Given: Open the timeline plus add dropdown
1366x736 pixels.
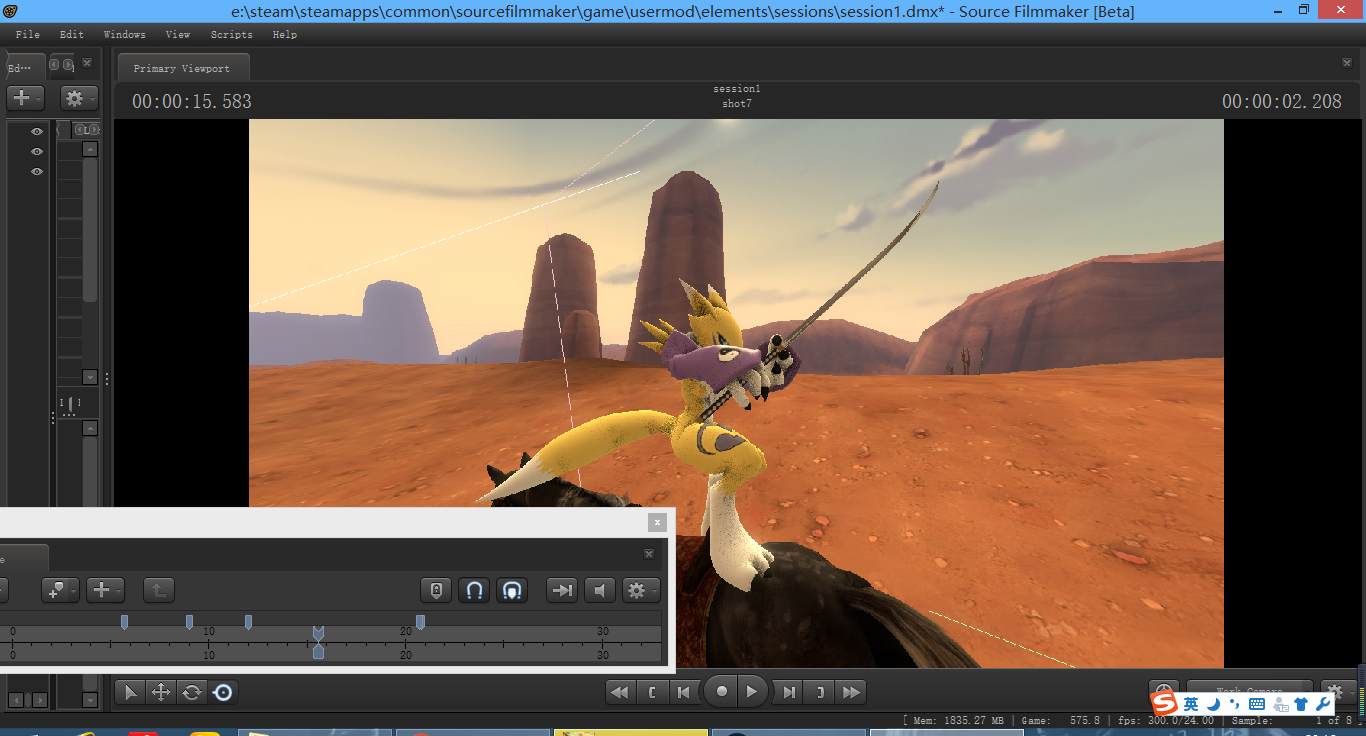Looking at the screenshot, I should (104, 590).
